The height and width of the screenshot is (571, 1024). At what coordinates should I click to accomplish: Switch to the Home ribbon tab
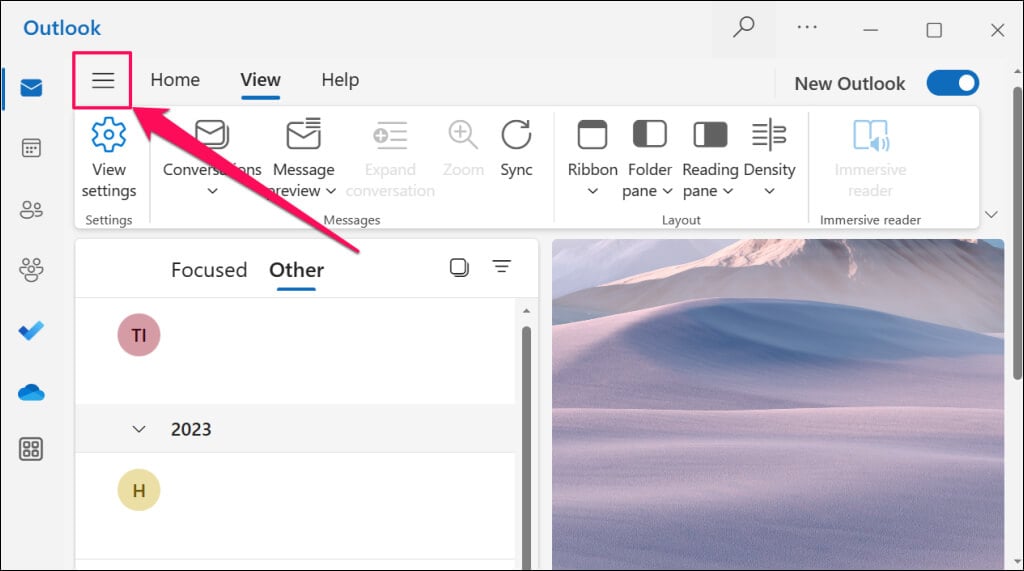click(175, 80)
